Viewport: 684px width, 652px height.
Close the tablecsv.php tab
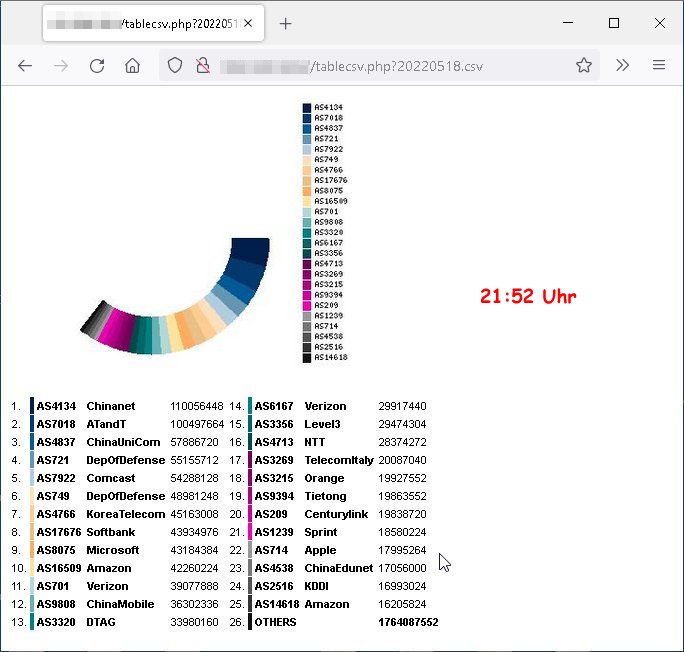tap(248, 24)
